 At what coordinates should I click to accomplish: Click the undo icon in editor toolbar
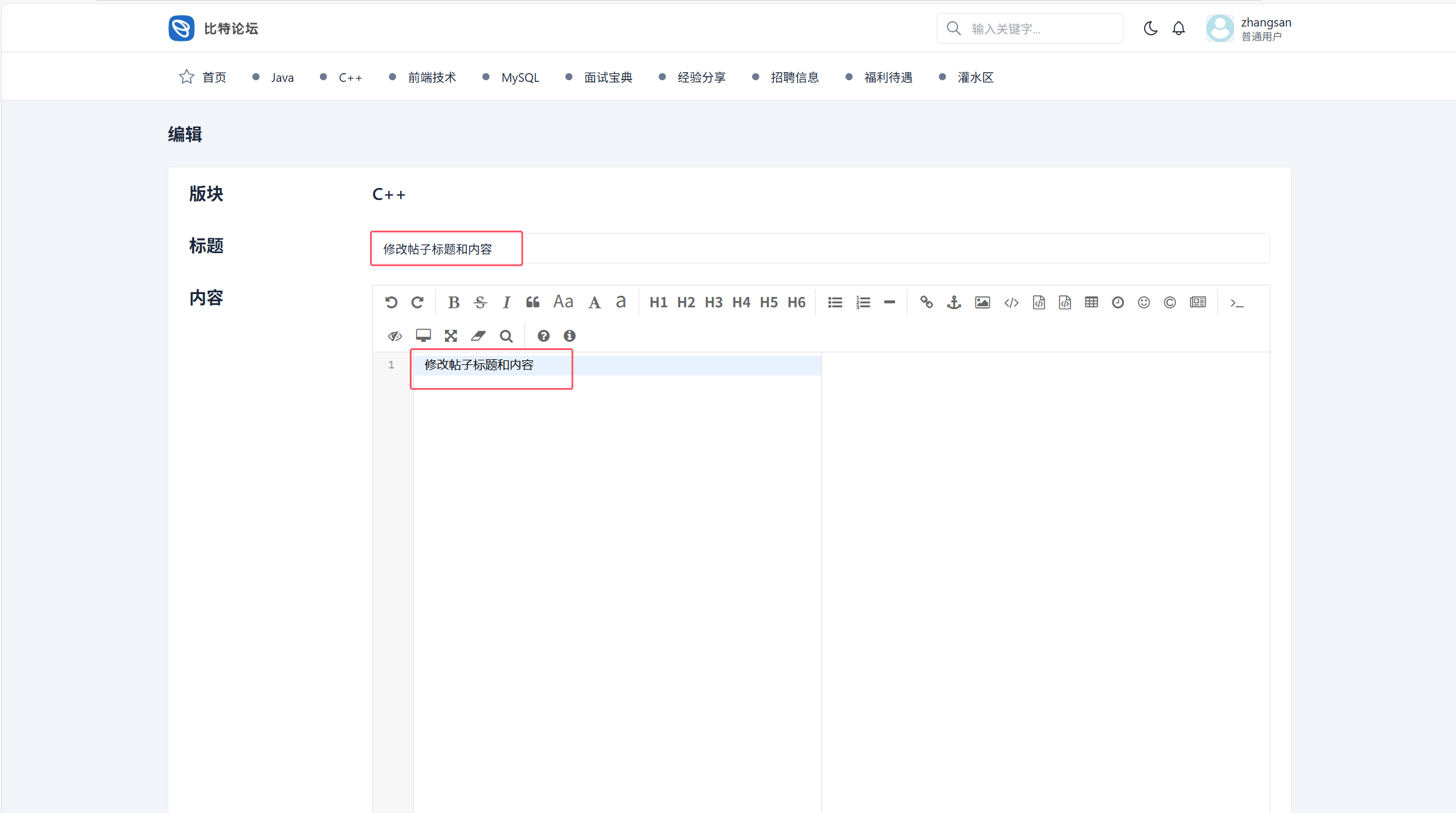pyautogui.click(x=391, y=302)
